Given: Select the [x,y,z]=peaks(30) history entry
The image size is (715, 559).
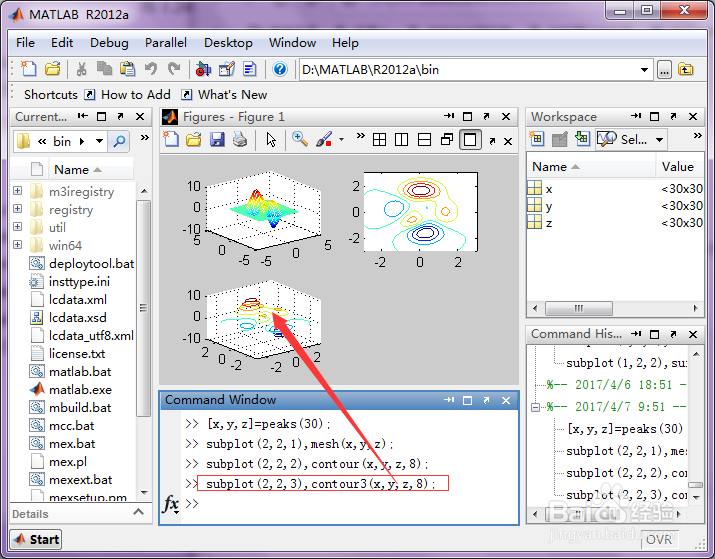Looking at the screenshot, I should (625, 429).
